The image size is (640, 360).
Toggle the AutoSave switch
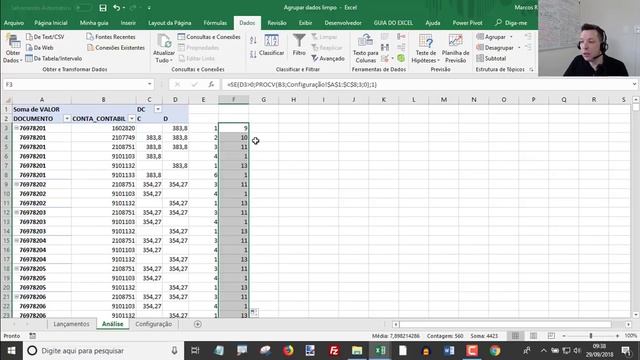pos(84,8)
